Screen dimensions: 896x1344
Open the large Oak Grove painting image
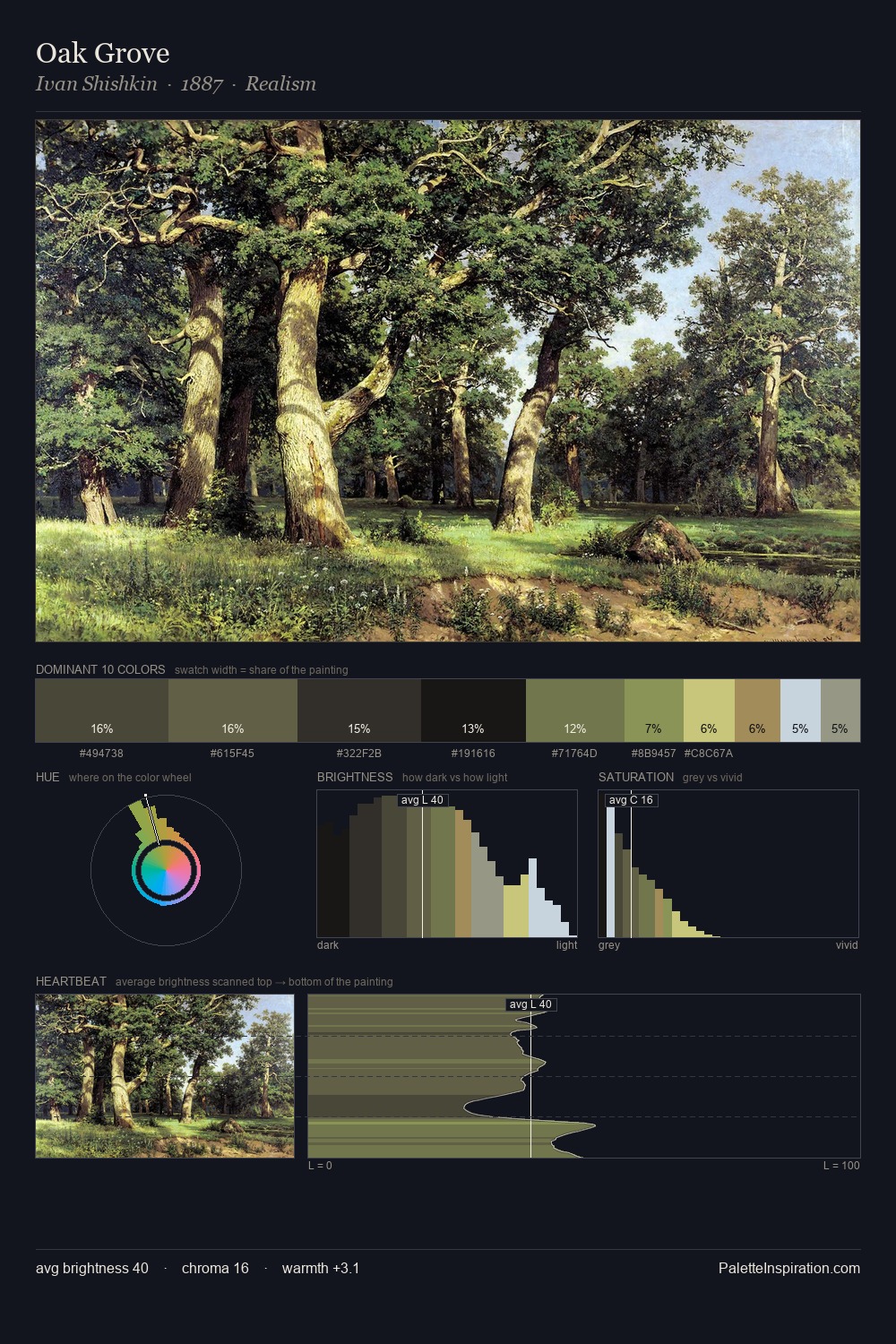pyautogui.click(x=448, y=381)
